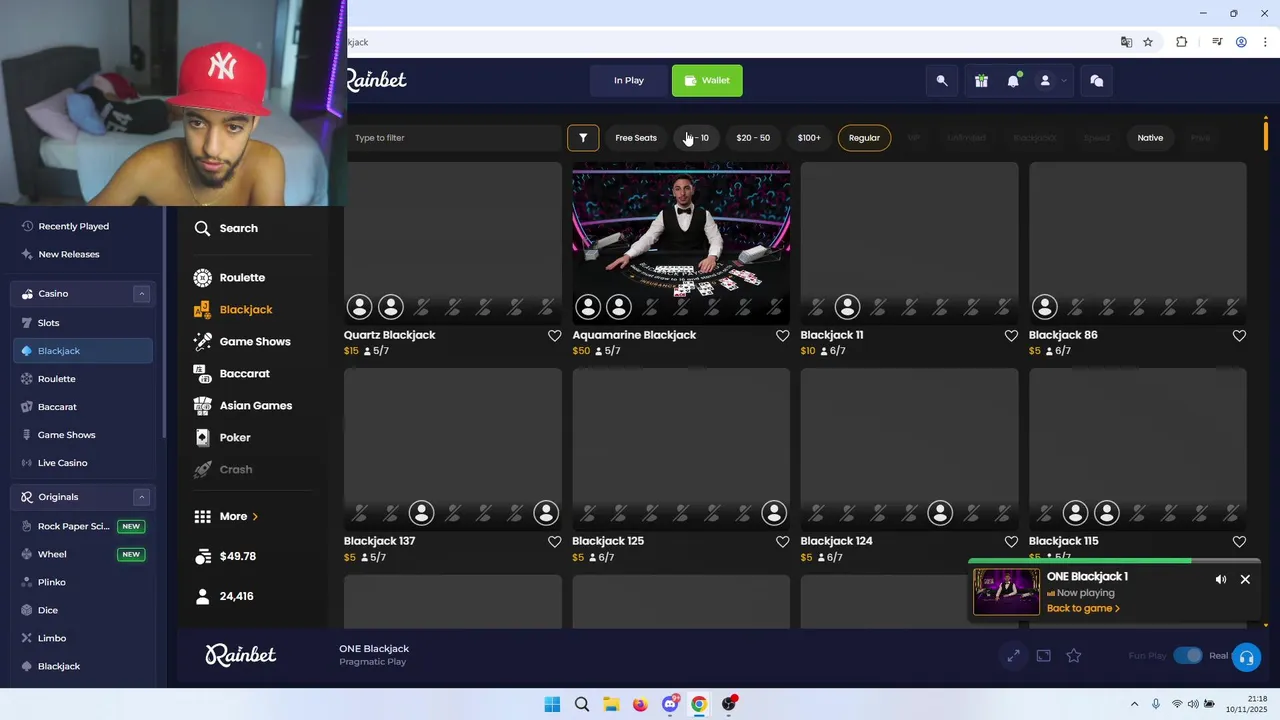This screenshot has width=1280, height=720.
Task: Toggle the Regular filter chip
Action: (x=864, y=138)
